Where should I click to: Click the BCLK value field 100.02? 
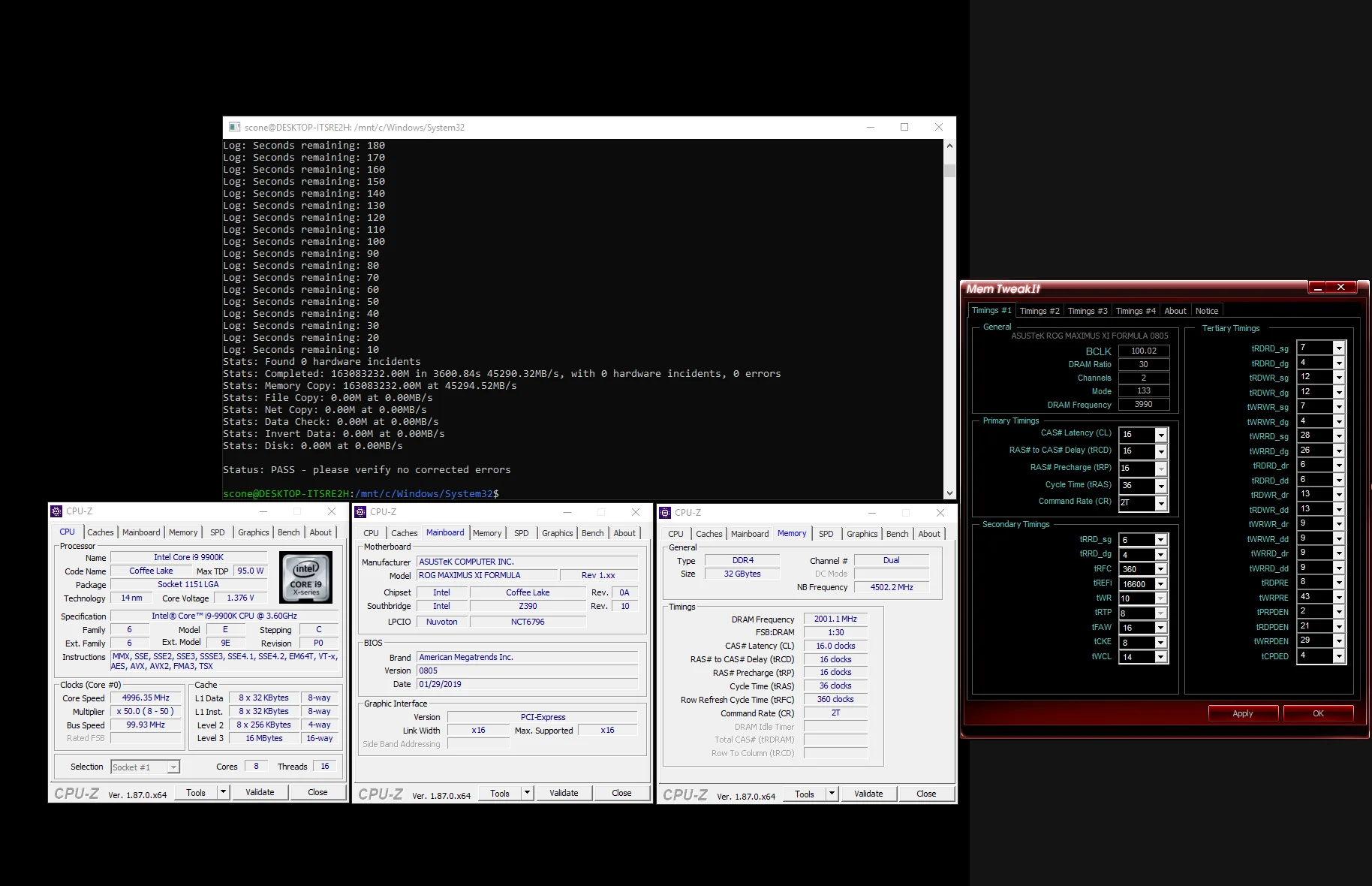[x=1143, y=351]
